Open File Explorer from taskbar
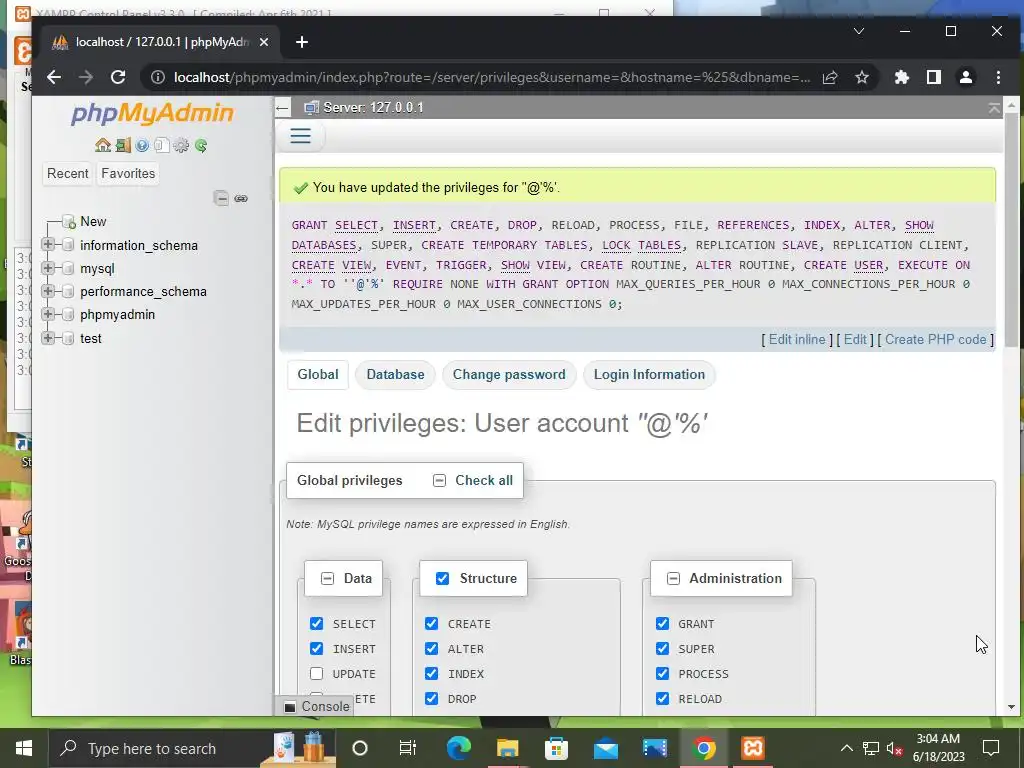The image size is (1024, 768). point(507,748)
